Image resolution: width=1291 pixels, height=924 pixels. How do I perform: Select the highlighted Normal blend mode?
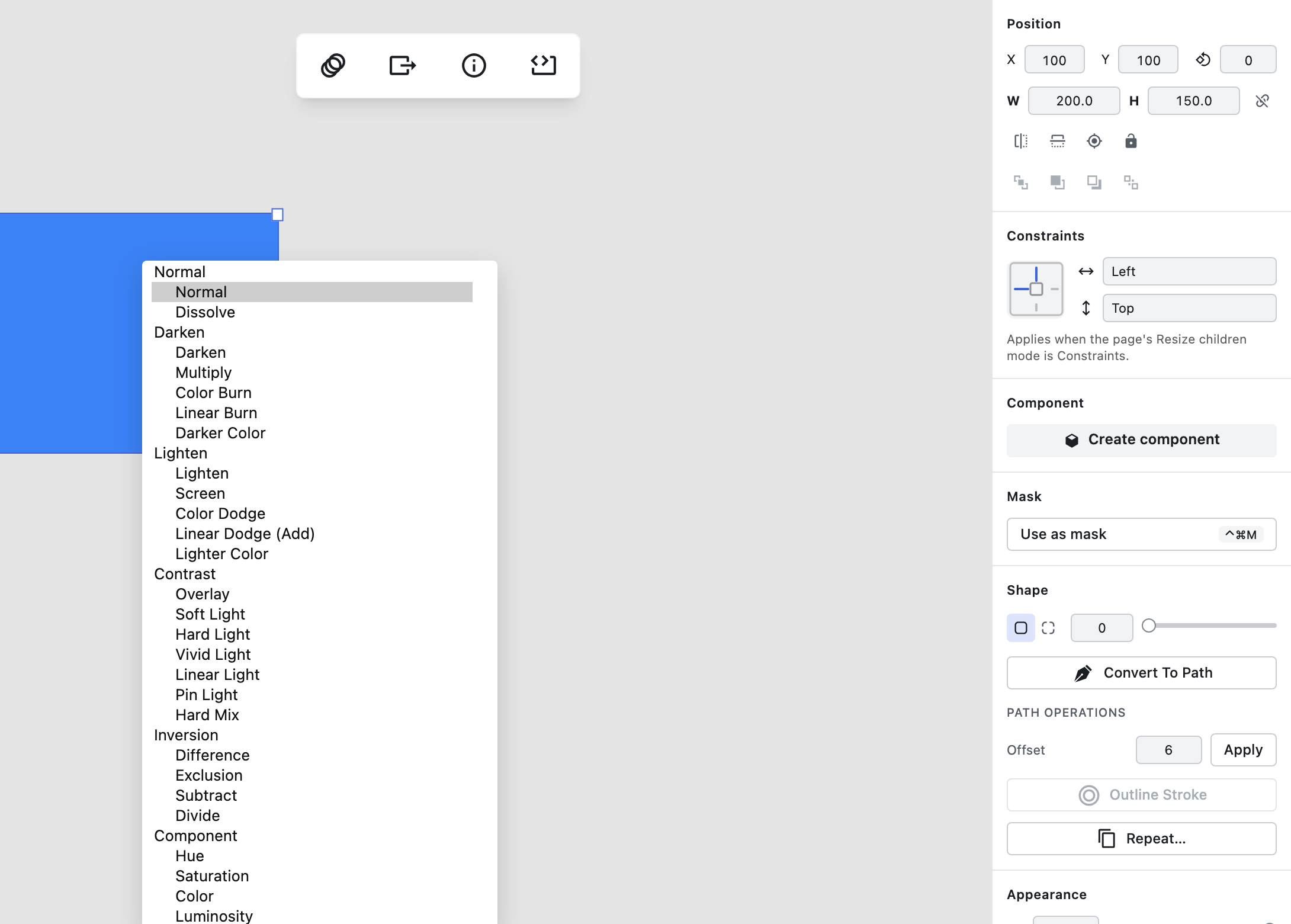[312, 292]
